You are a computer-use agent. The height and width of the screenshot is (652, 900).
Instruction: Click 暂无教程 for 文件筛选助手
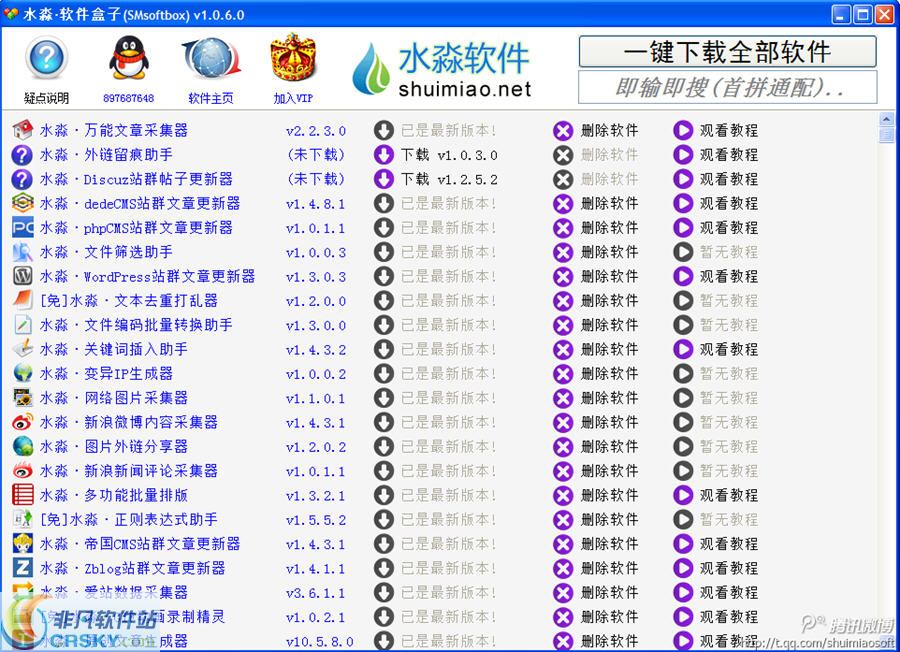(x=728, y=252)
